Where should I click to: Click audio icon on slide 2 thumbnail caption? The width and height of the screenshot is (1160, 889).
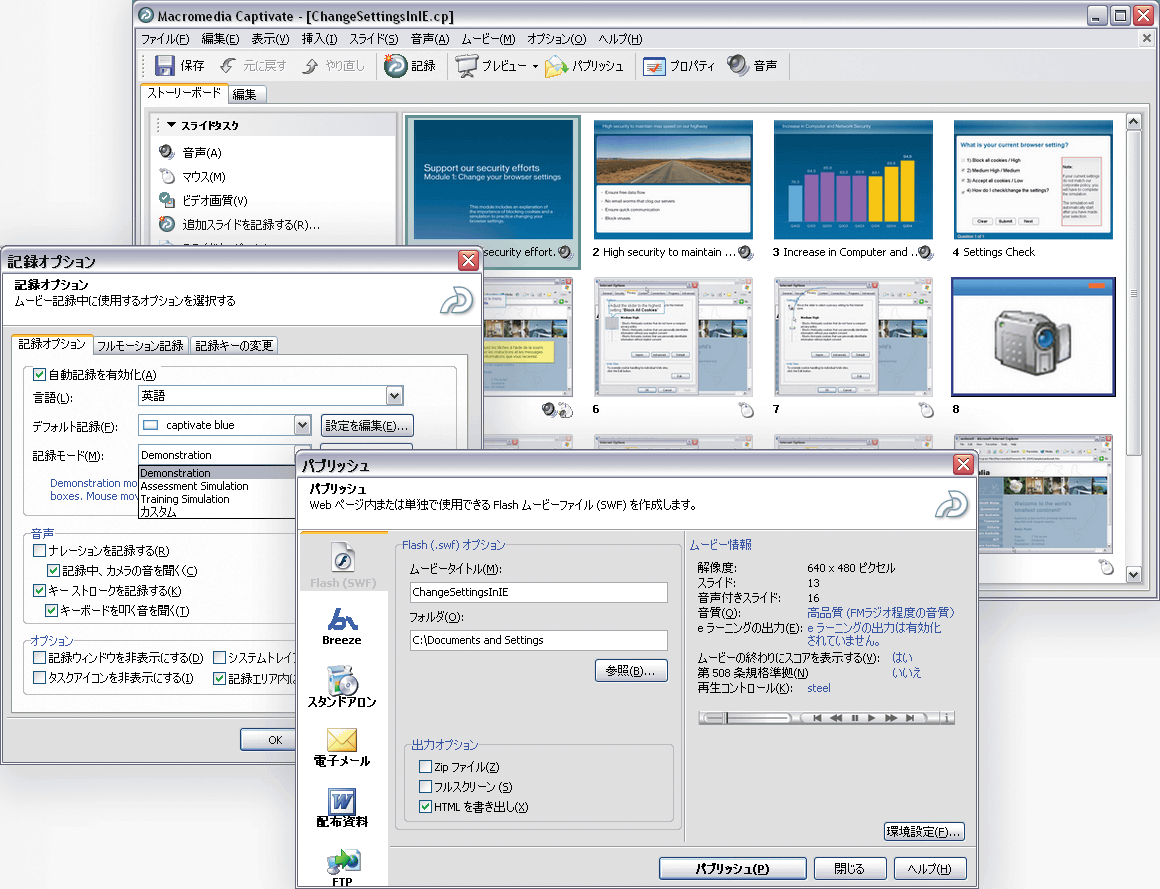745,253
